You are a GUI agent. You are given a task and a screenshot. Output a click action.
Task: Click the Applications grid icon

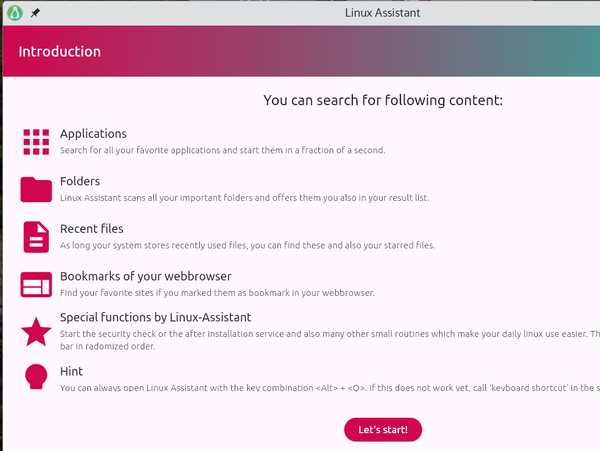pyautogui.click(x=36, y=142)
